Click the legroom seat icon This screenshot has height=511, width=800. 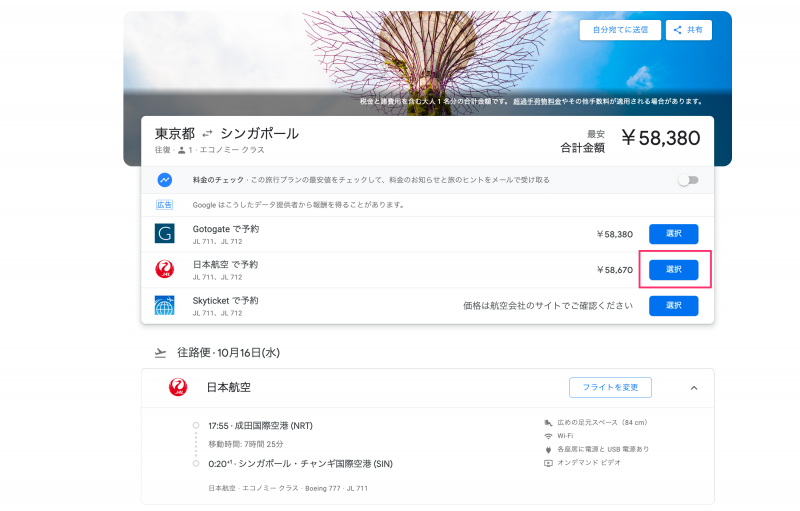pos(548,423)
